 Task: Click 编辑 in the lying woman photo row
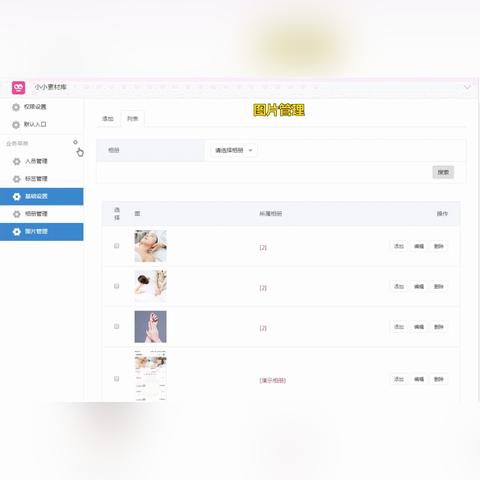coord(419,287)
